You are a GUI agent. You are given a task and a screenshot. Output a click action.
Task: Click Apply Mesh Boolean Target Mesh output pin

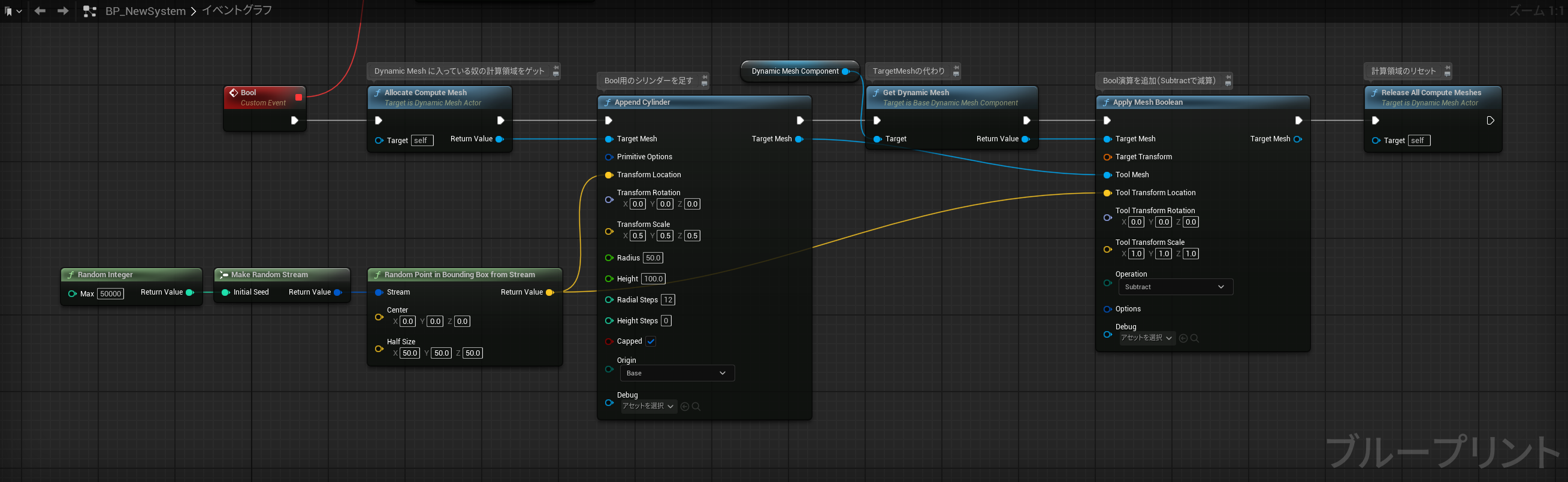point(1298,140)
